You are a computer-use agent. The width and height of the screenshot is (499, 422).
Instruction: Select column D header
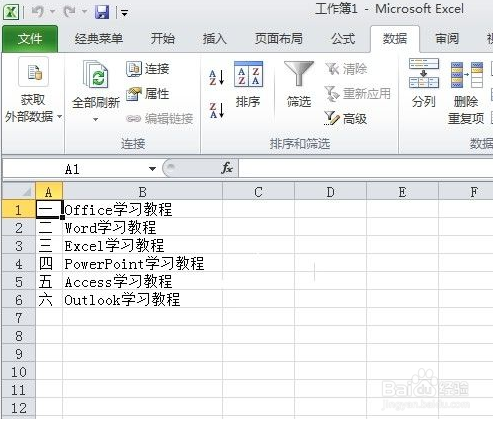tap(330, 191)
